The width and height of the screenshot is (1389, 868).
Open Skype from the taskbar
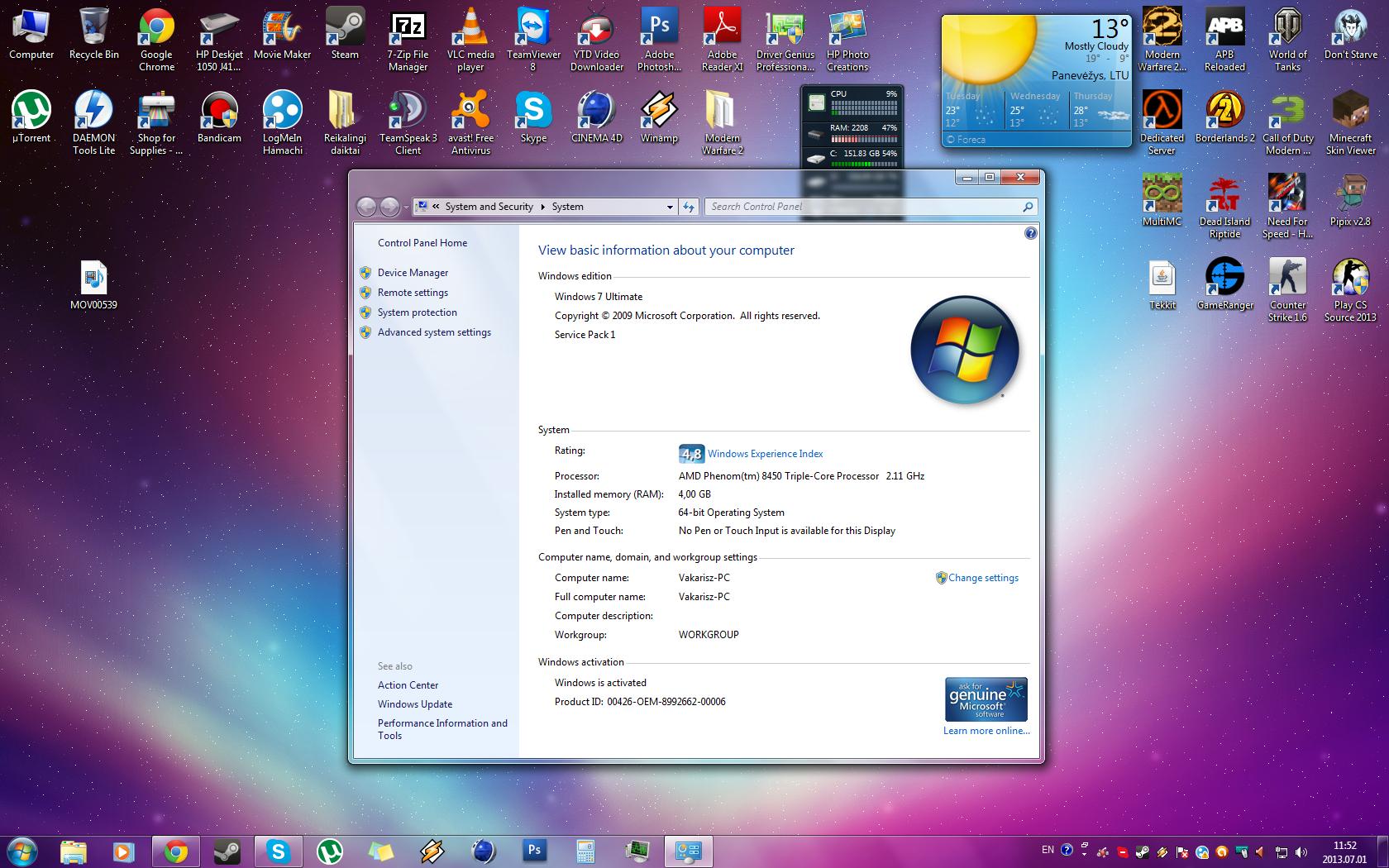click(x=278, y=851)
